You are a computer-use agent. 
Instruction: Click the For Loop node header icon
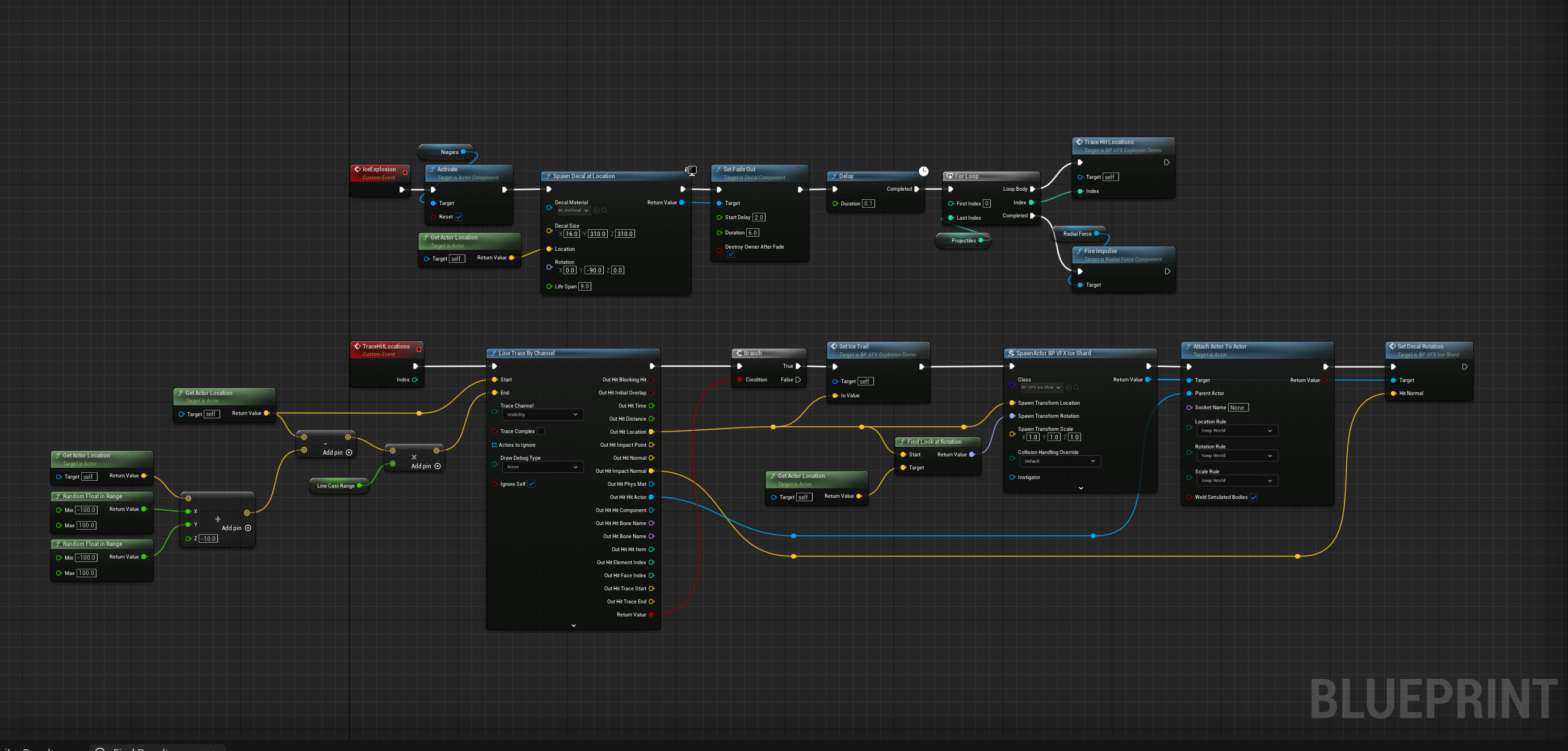pyautogui.click(x=949, y=176)
